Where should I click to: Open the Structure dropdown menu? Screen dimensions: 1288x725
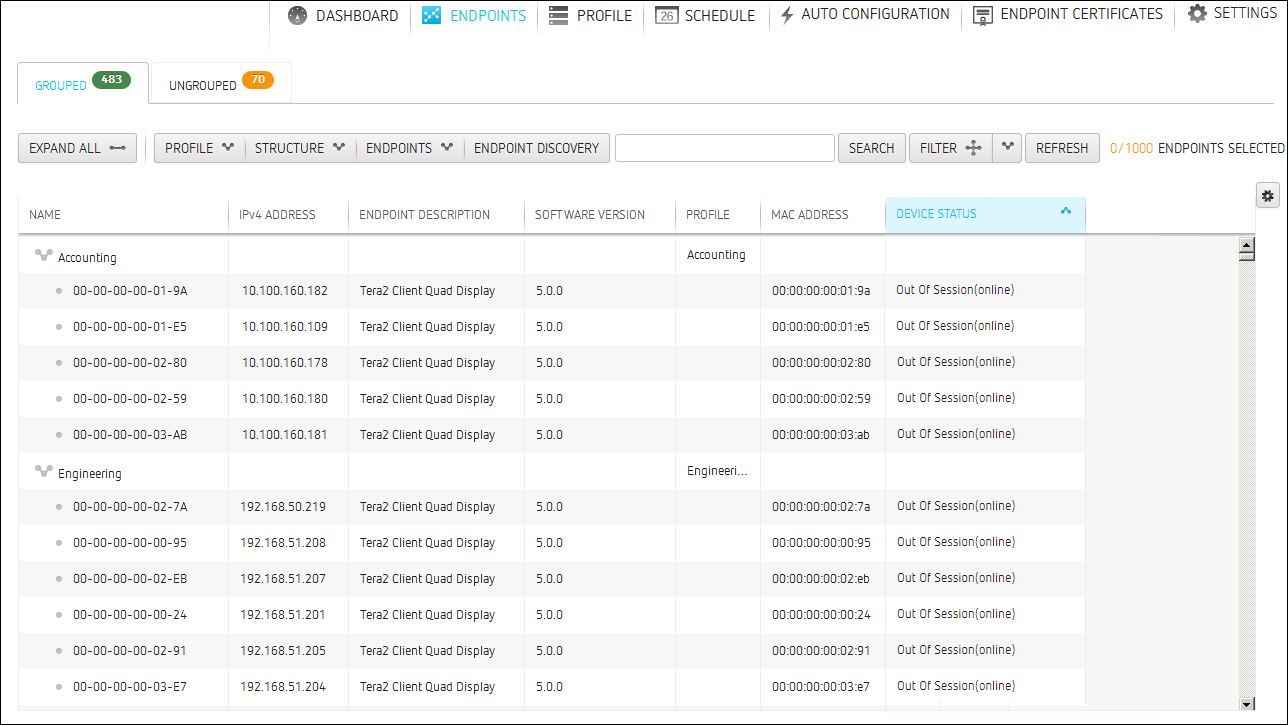pyautogui.click(x=300, y=148)
